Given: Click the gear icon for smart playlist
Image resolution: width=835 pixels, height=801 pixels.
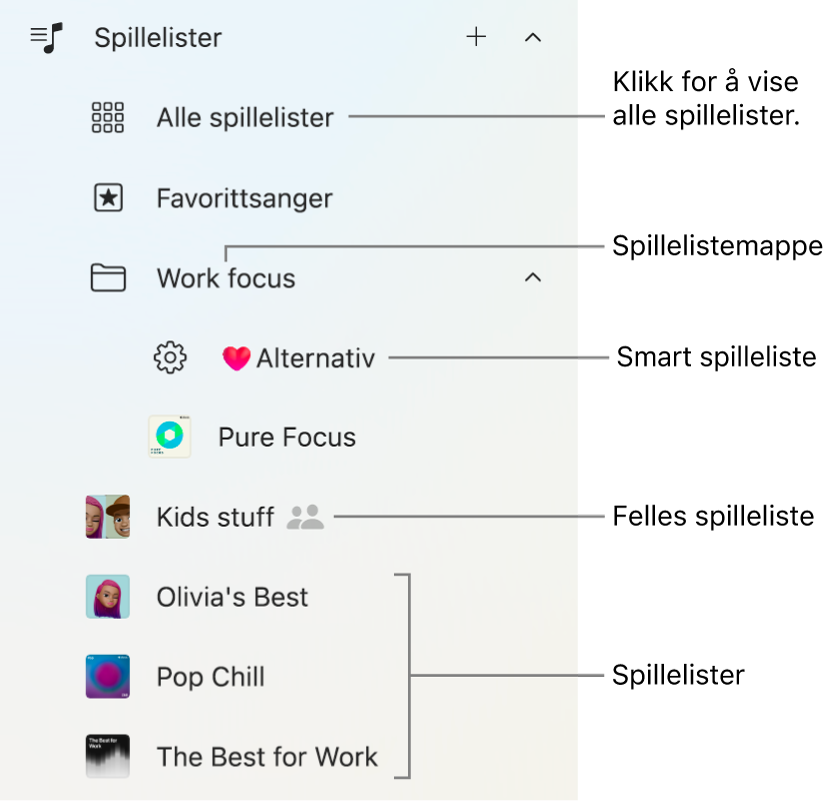Looking at the screenshot, I should 170,357.
